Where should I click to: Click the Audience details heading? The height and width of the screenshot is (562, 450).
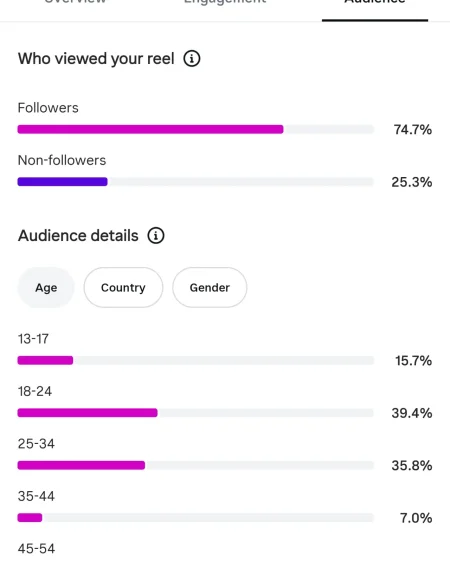(x=78, y=235)
